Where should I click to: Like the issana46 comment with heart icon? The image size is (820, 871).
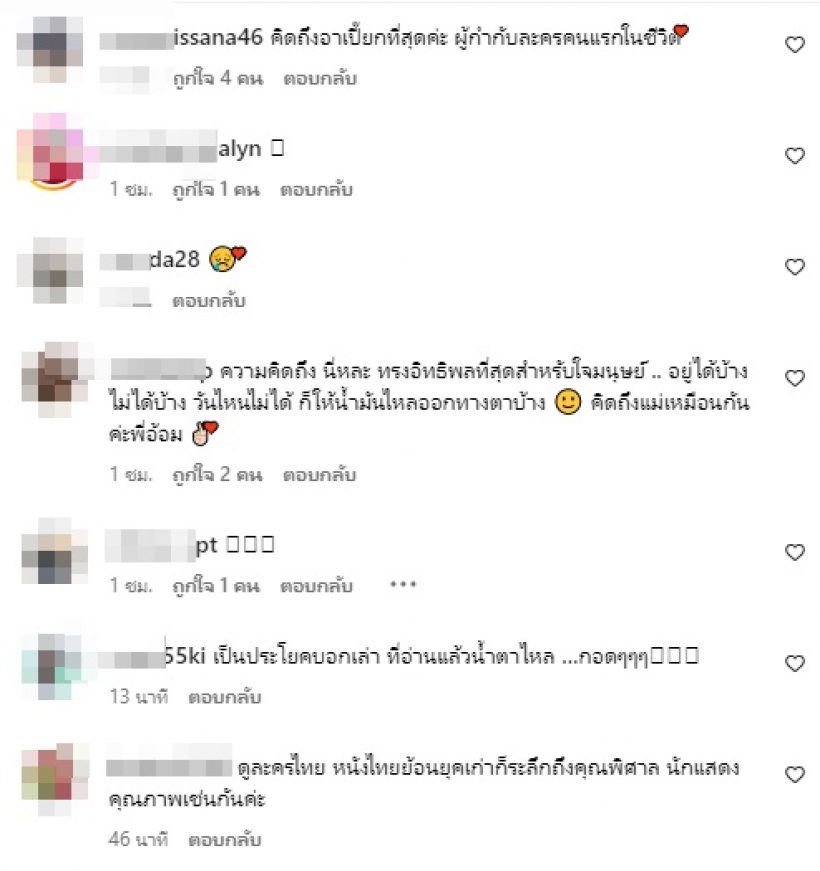[x=794, y=44]
